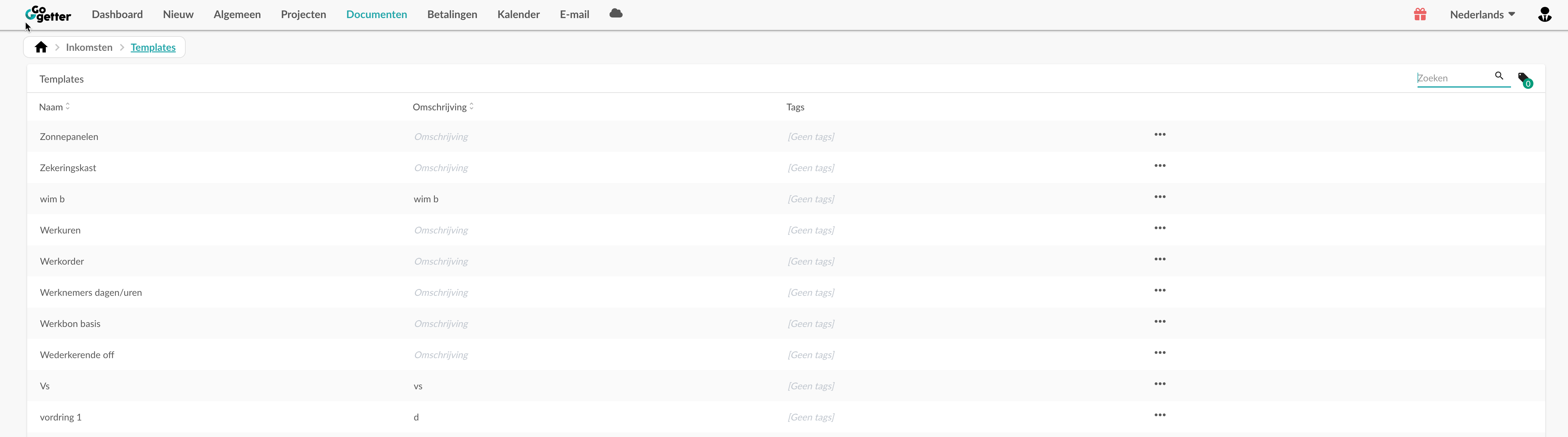Viewport: 1568px width, 437px height.
Task: Click the Tags column header
Action: 796,107
